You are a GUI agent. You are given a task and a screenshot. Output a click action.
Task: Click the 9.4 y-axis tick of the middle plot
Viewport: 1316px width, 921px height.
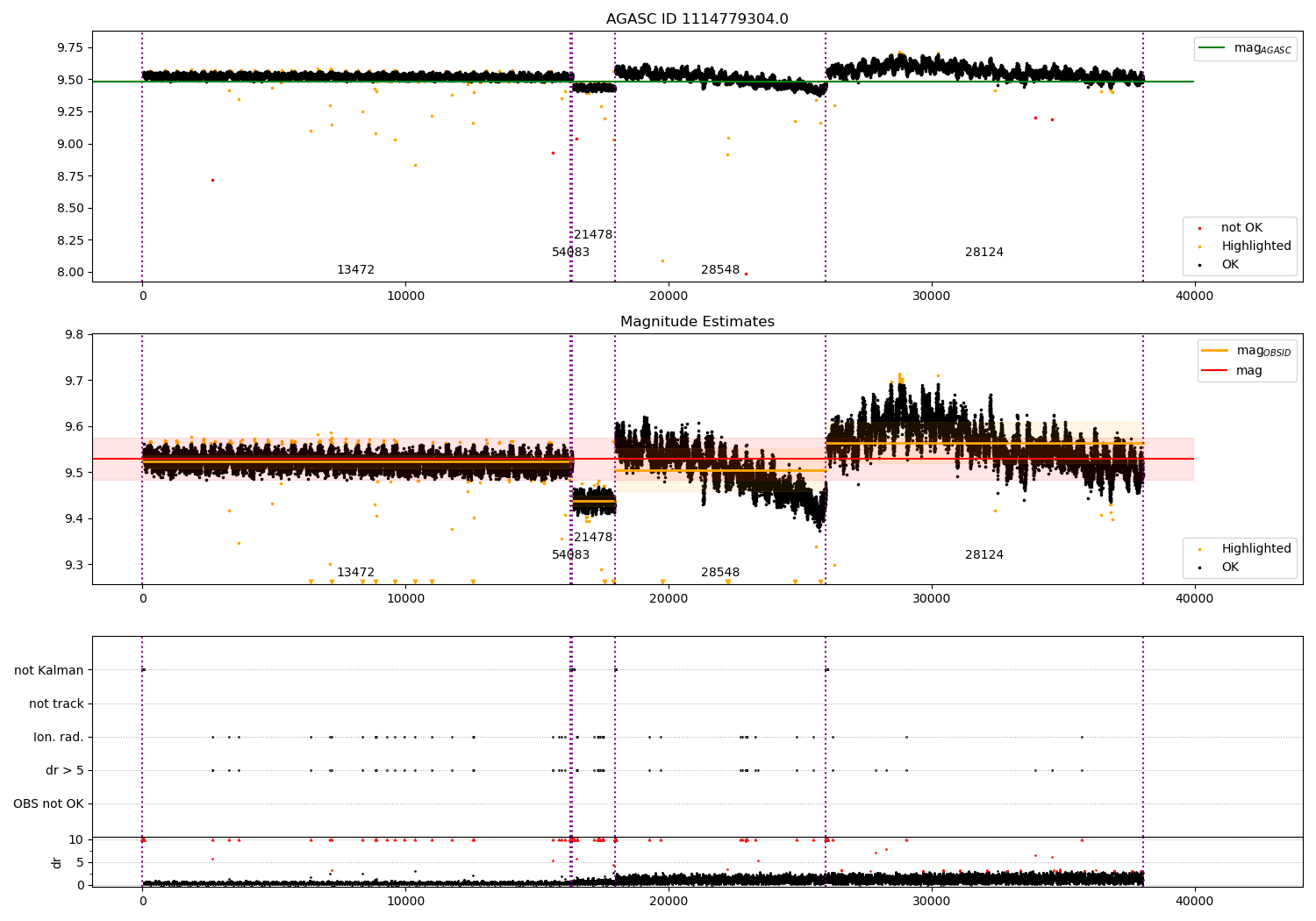[74, 518]
